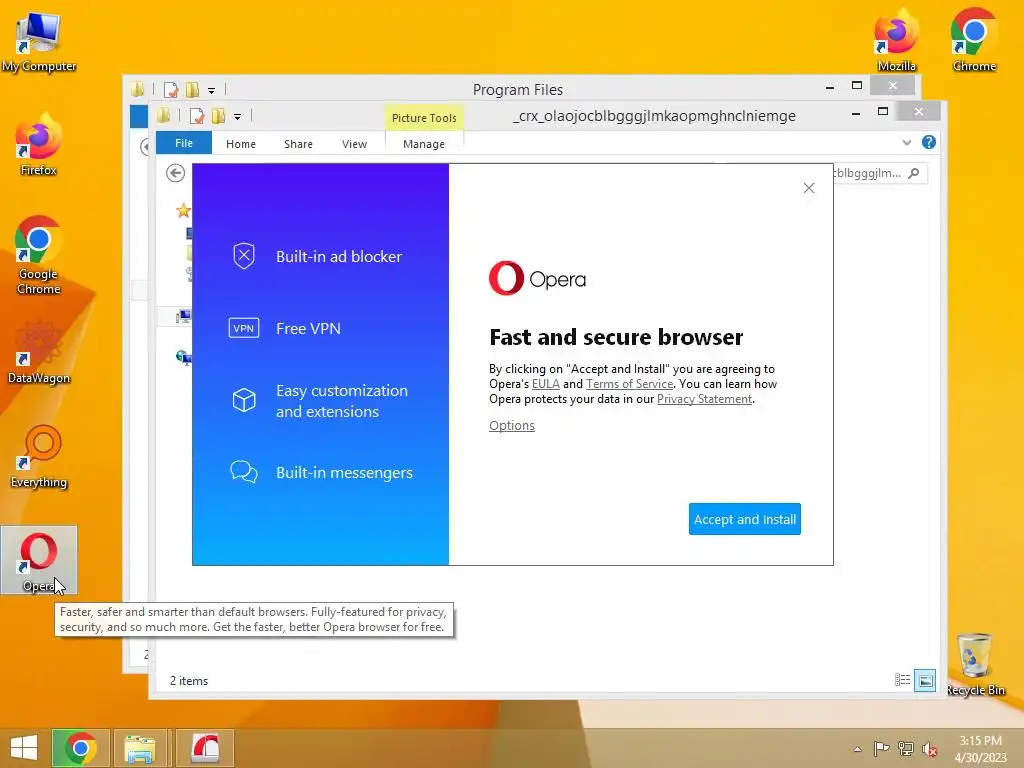Viewport: 1024px width, 768px height.
Task: Select the Chrome icon in the desktop corner
Action: point(974,40)
